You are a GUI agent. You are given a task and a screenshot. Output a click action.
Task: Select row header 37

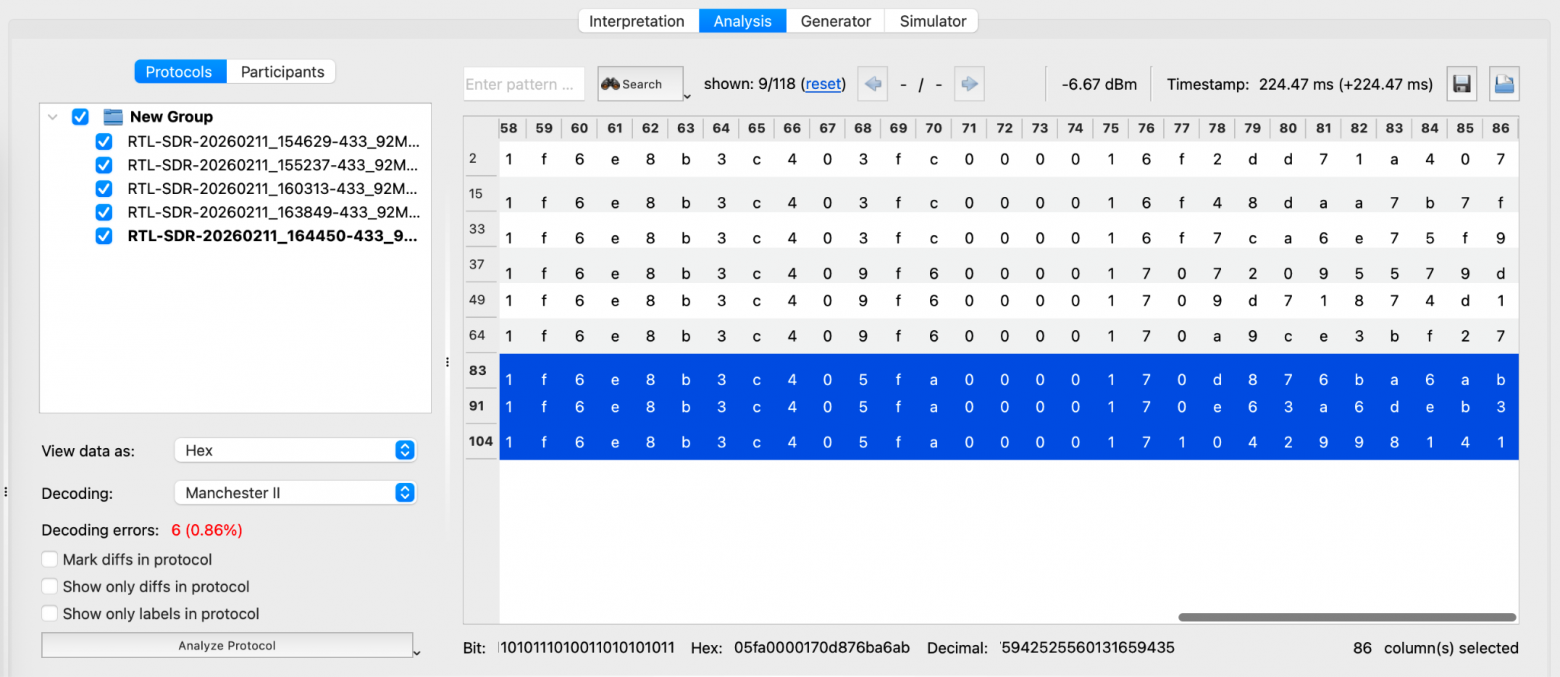[481, 265]
